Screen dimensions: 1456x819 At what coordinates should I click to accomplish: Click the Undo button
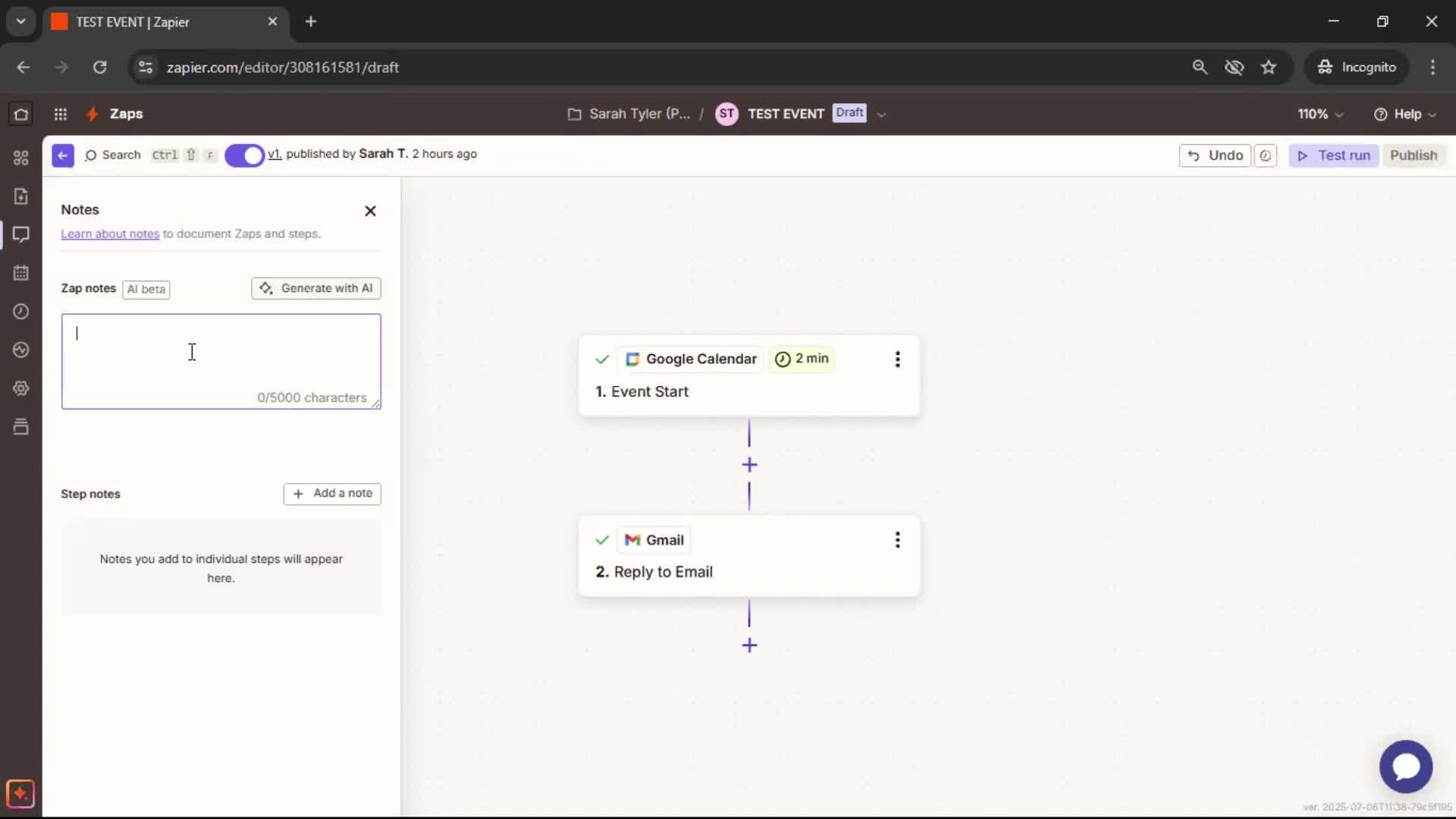[1215, 155]
